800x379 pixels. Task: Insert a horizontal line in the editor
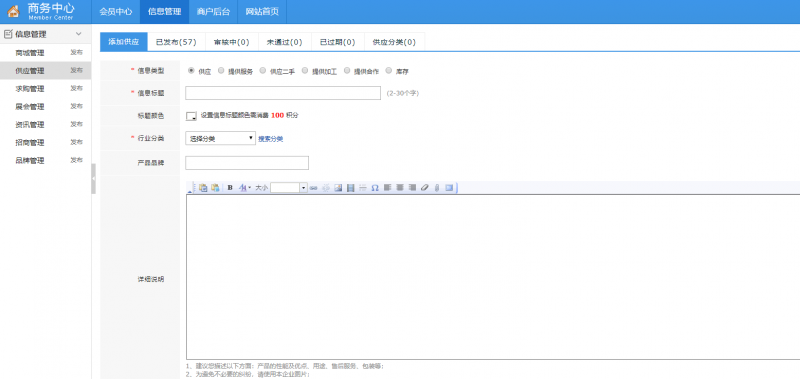[x=363, y=188]
